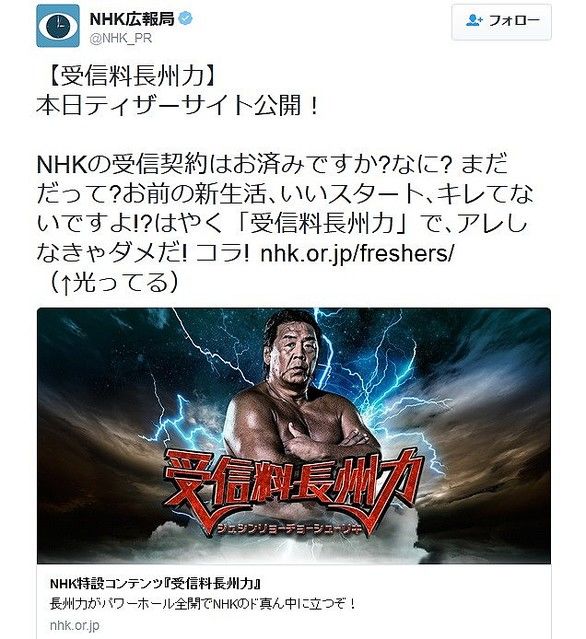
Task: Click the red 受信料長州力 logo graphic
Action: tap(291, 485)
